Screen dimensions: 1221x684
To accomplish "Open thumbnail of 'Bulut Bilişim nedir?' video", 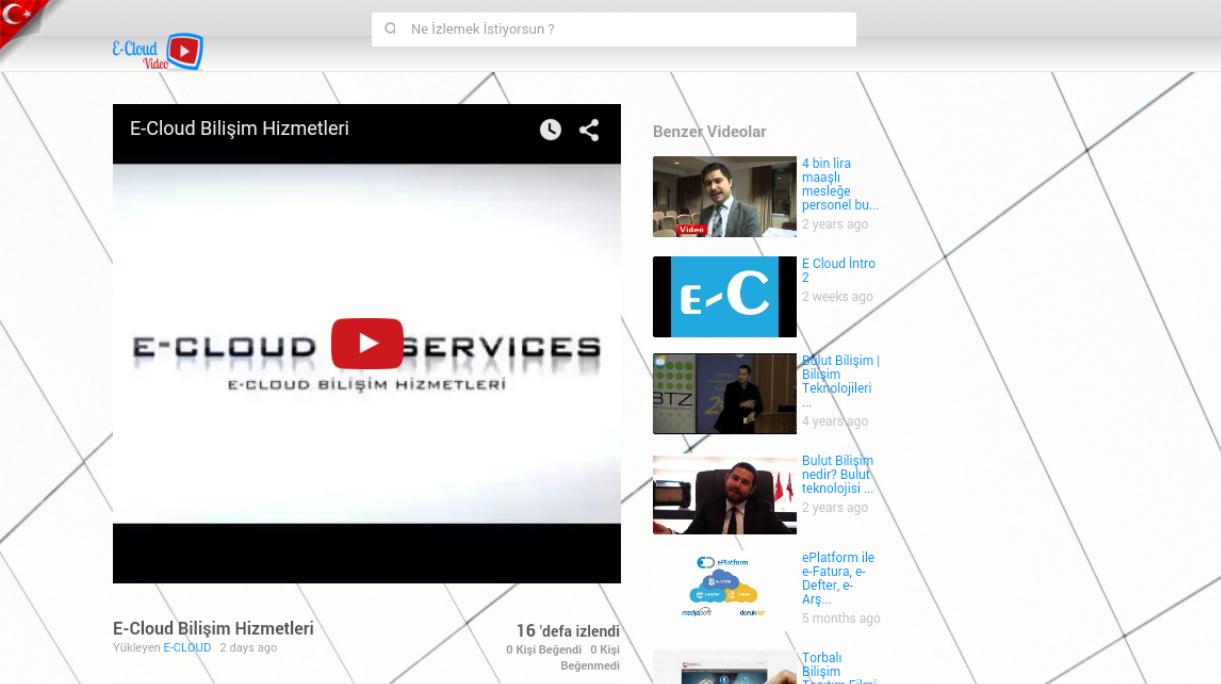I will [725, 495].
